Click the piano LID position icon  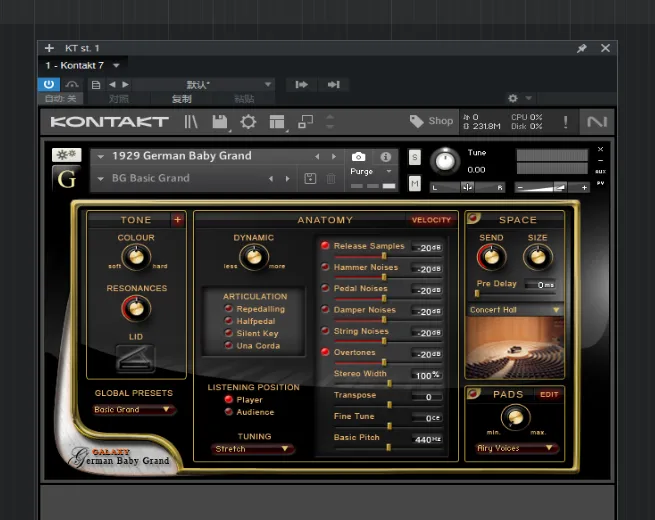tap(135, 359)
